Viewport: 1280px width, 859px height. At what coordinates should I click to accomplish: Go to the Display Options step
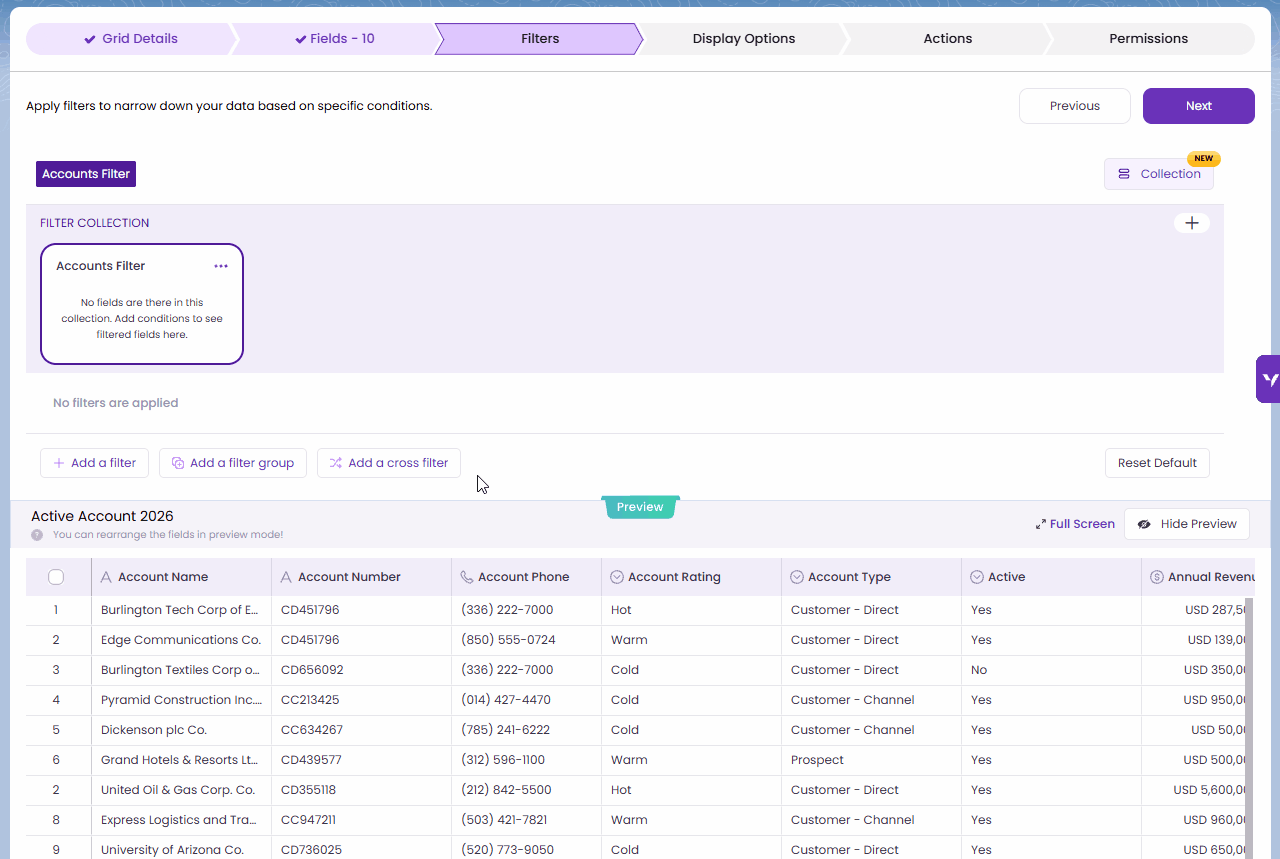(x=743, y=39)
